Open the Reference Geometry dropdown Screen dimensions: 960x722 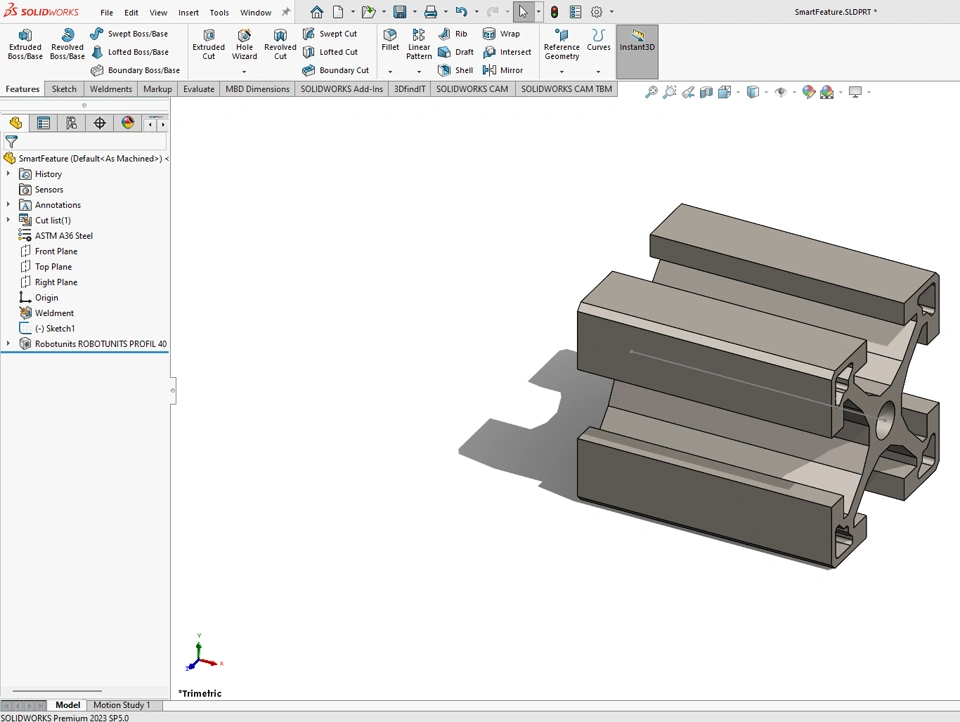pyautogui.click(x=561, y=71)
